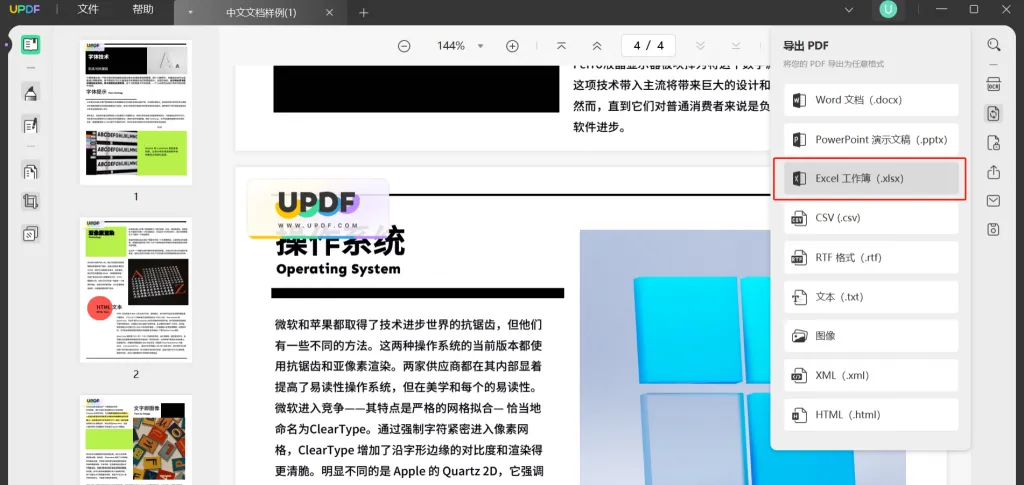Open the user account avatar U
1024x485 pixels.
(888, 10)
